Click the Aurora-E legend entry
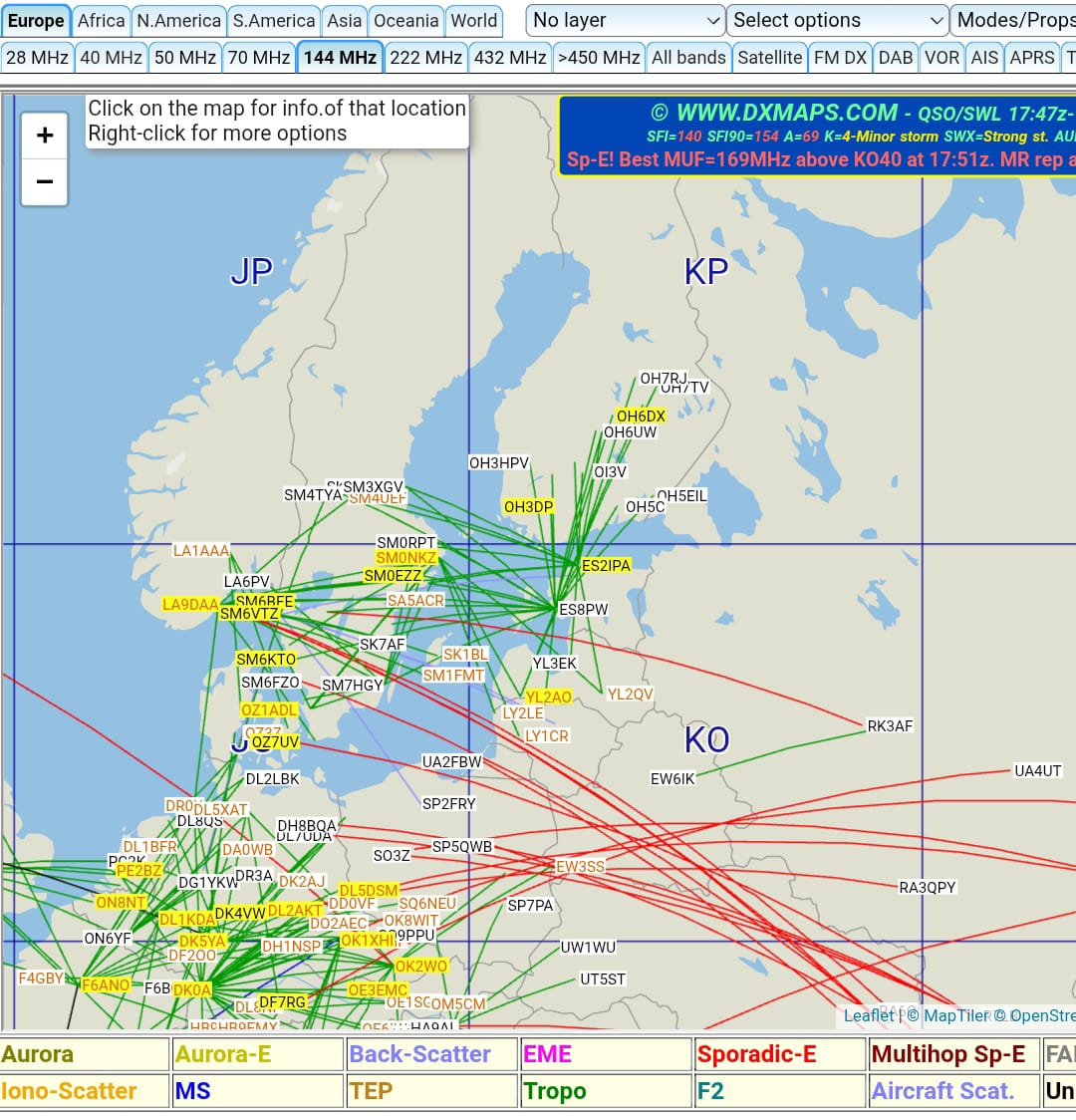This screenshot has height=1120, width=1076. click(x=258, y=1054)
